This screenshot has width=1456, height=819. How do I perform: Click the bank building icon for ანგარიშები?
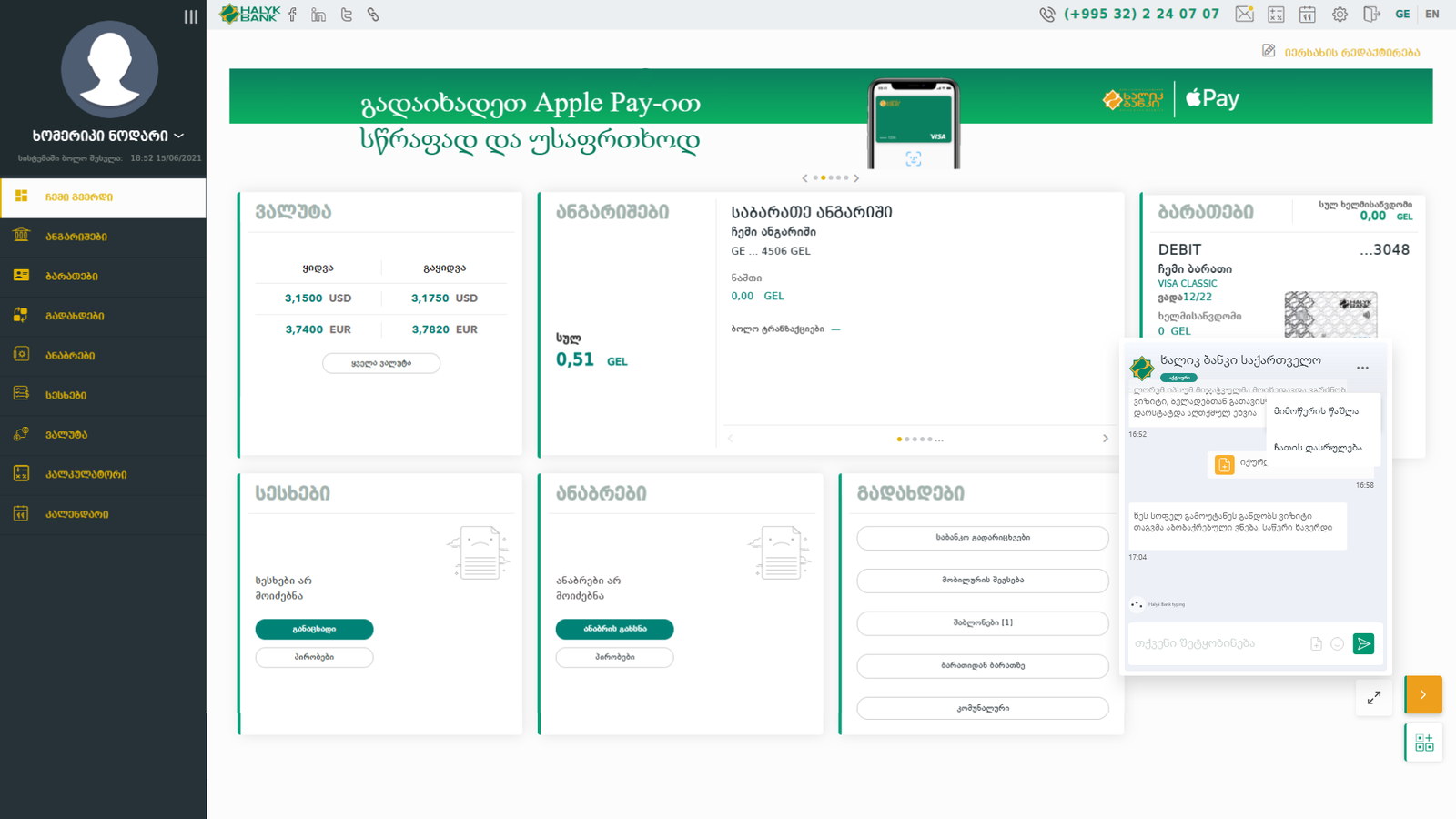[21, 236]
